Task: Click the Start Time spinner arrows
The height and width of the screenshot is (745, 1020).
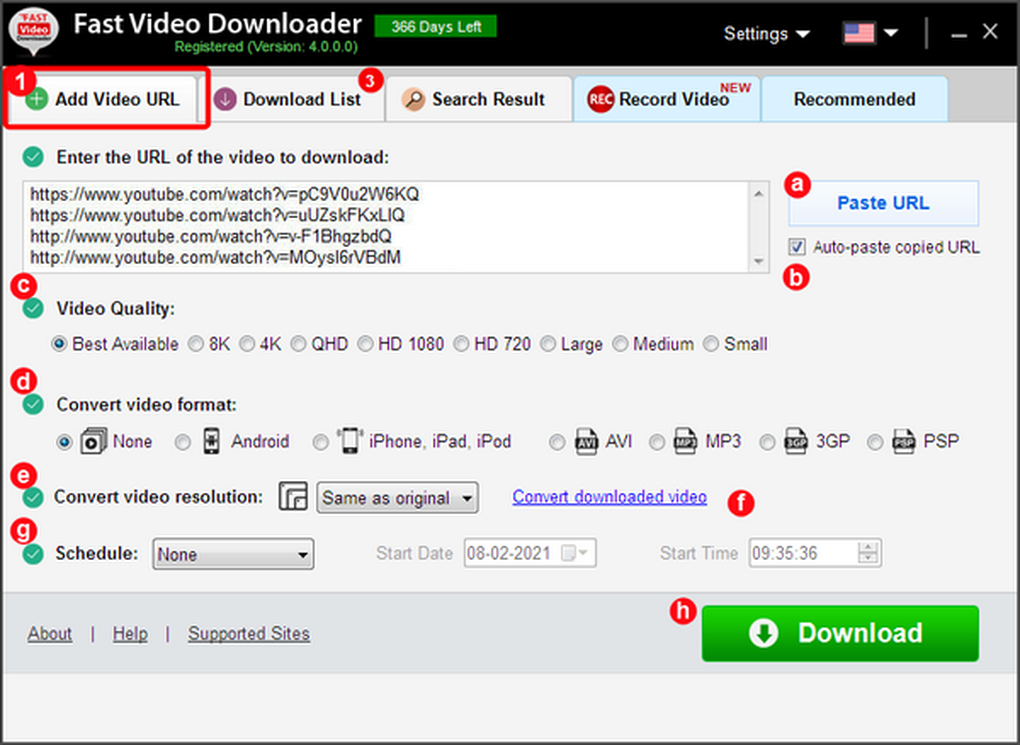Action: (x=868, y=553)
